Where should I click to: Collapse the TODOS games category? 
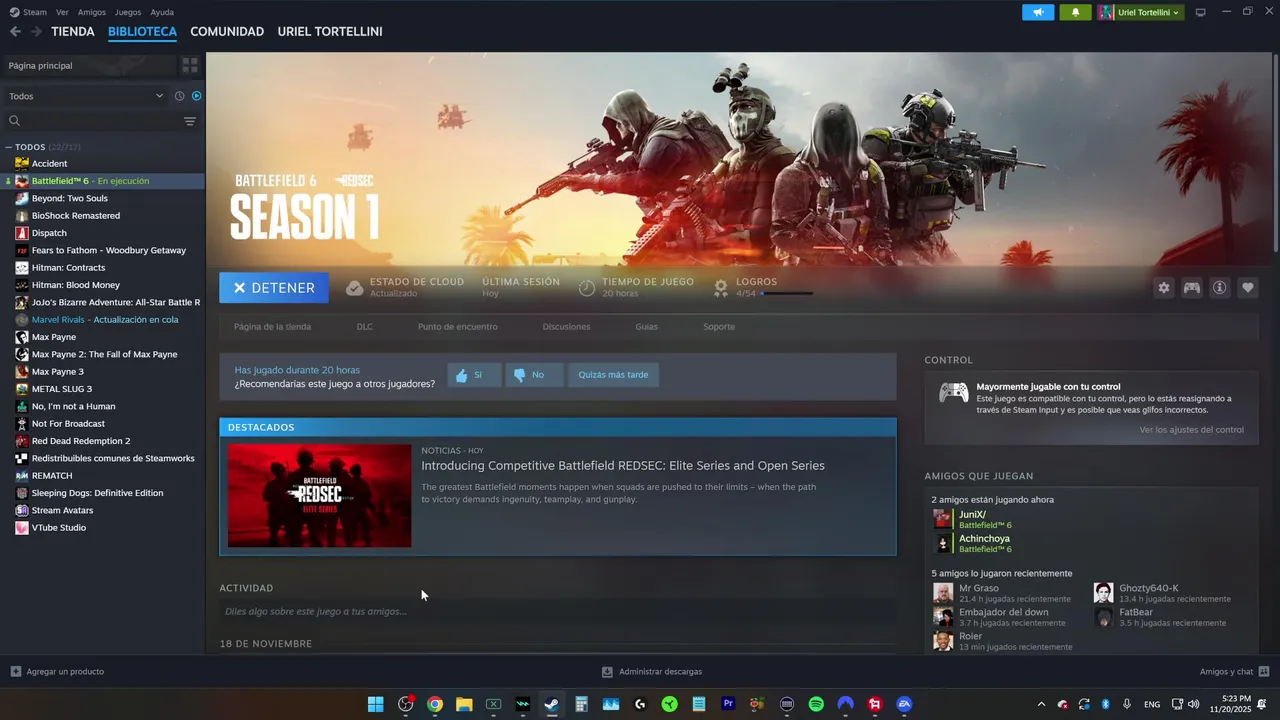pyautogui.click(x=8, y=147)
